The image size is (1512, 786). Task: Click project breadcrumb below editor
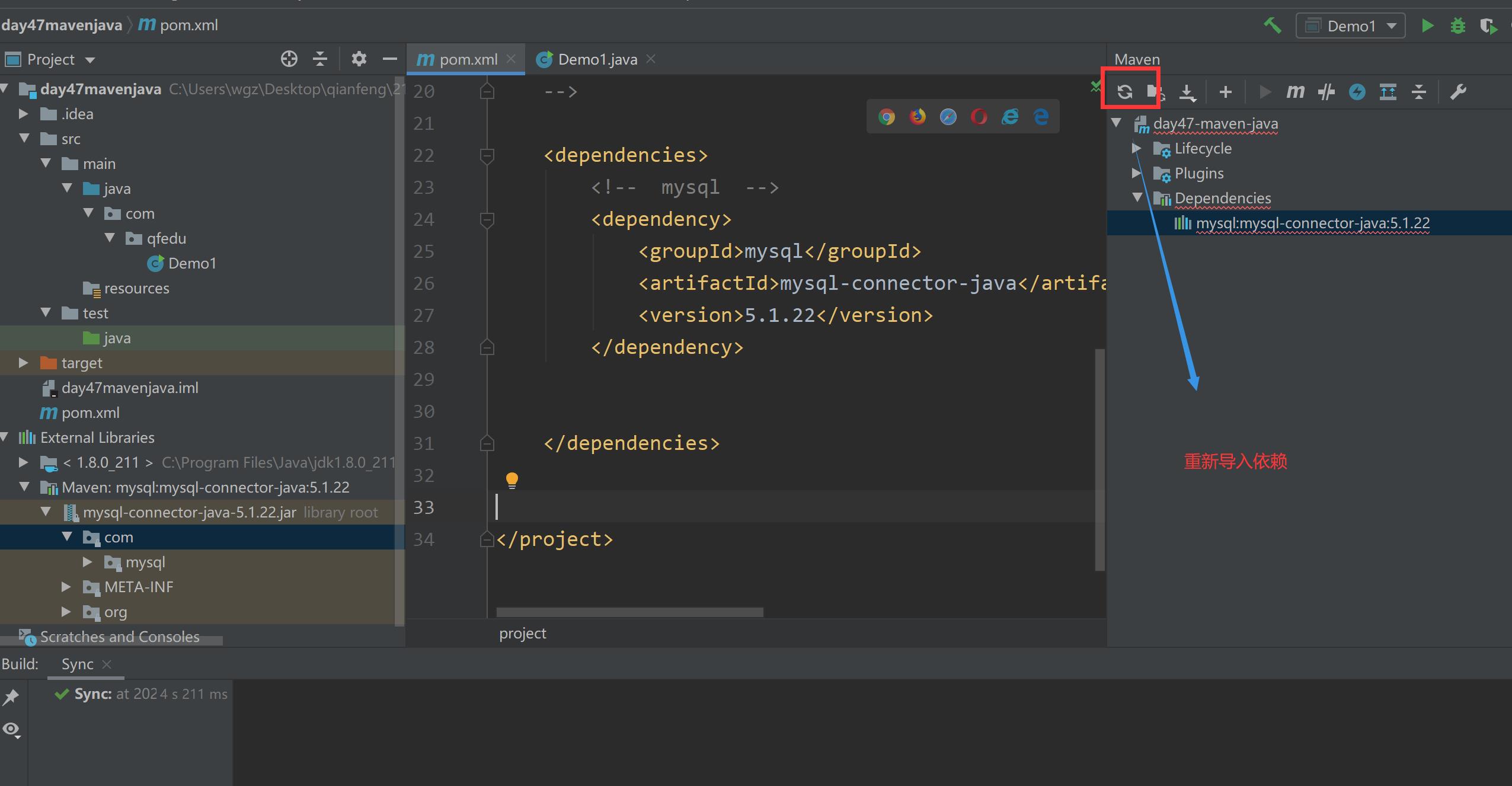point(522,634)
